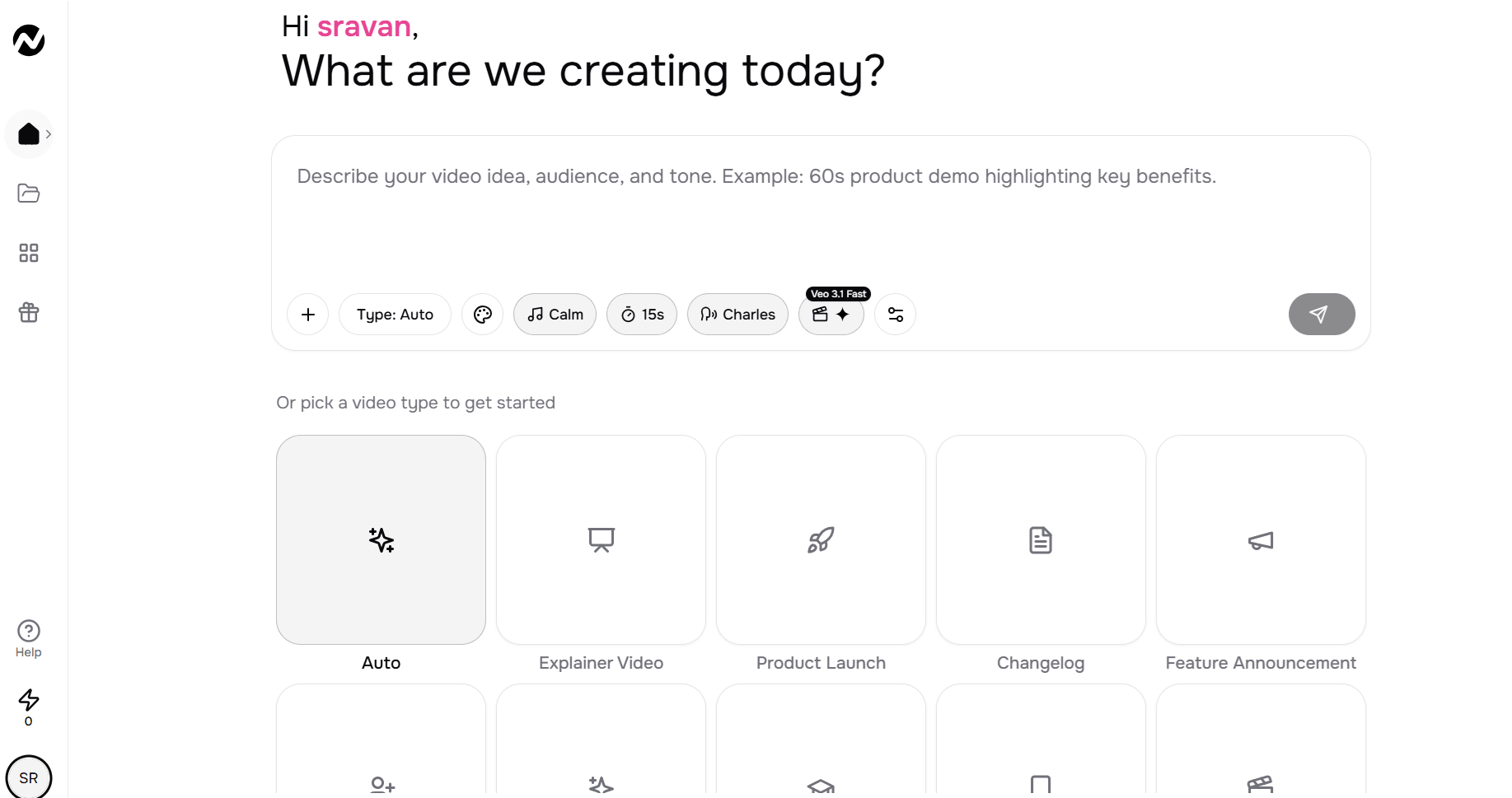Open the SR profile avatar
The width and height of the screenshot is (1512, 798).
tap(29, 777)
